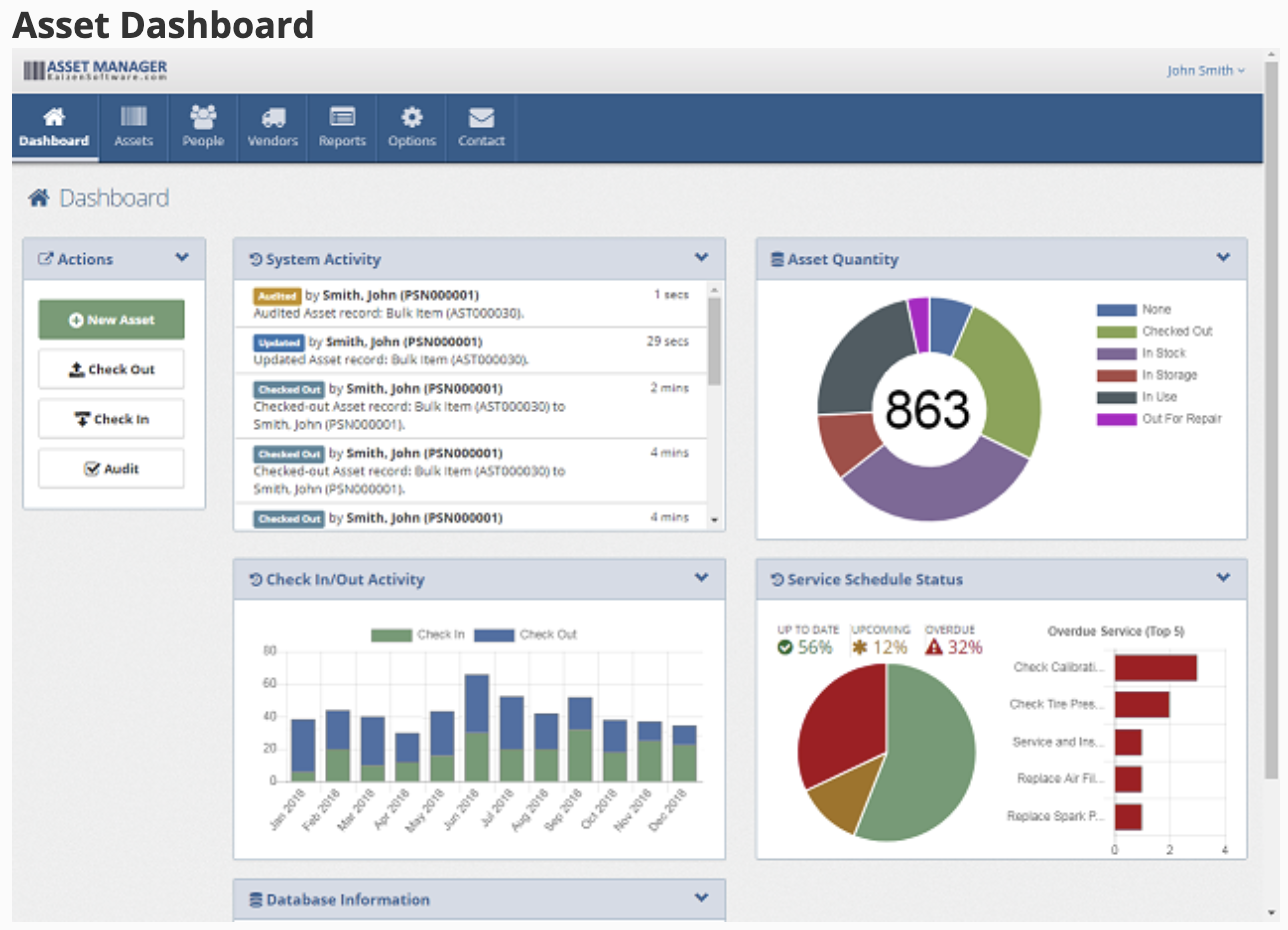Click the Checked Out legend color swatch
1288x930 pixels.
[1116, 332]
